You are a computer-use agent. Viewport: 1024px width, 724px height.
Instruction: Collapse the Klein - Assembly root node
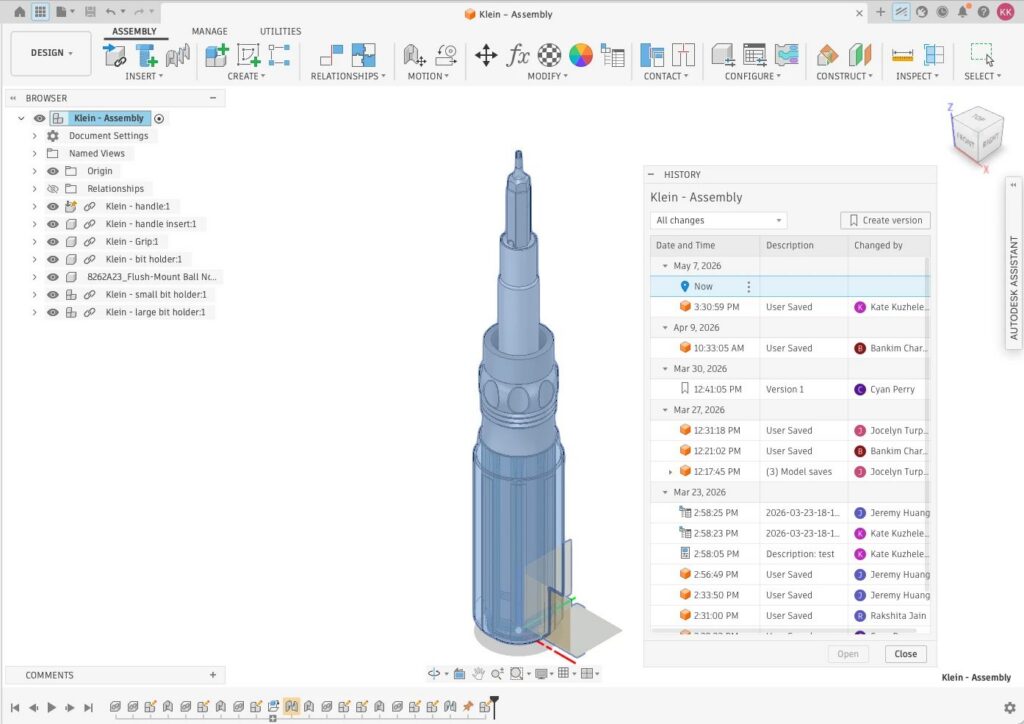coord(21,118)
